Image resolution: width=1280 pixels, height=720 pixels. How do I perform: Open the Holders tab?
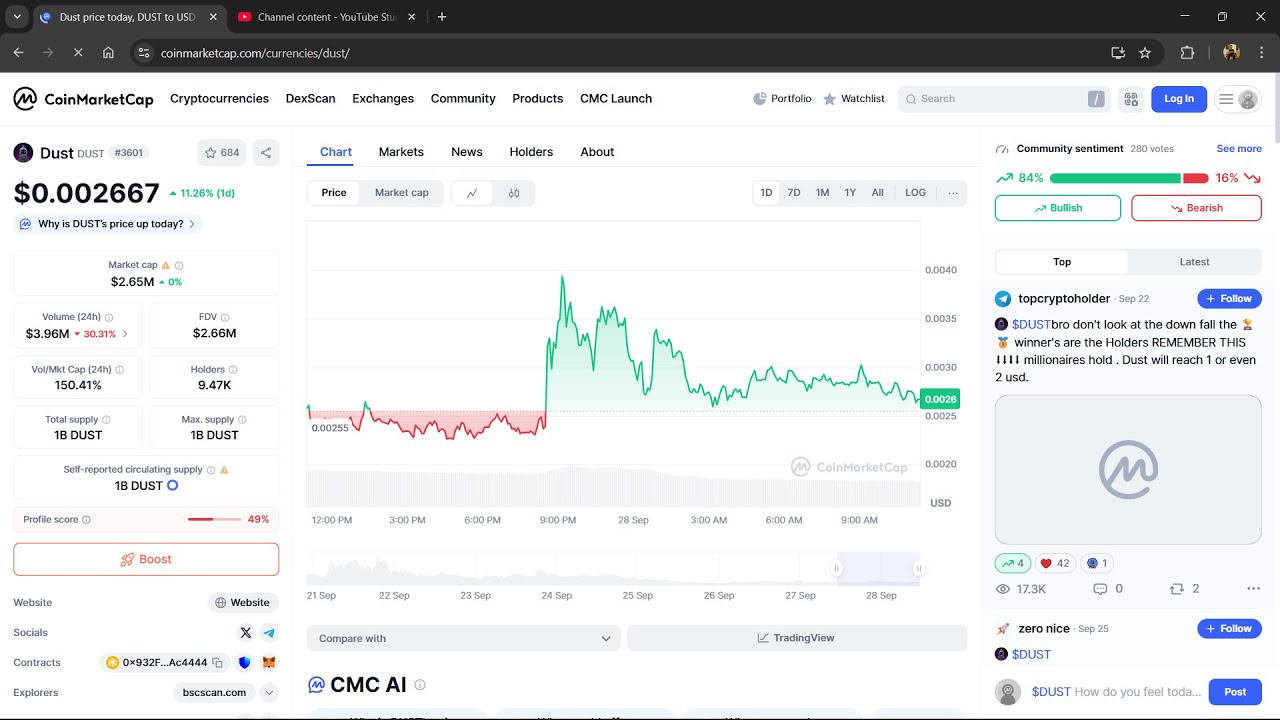[531, 152]
